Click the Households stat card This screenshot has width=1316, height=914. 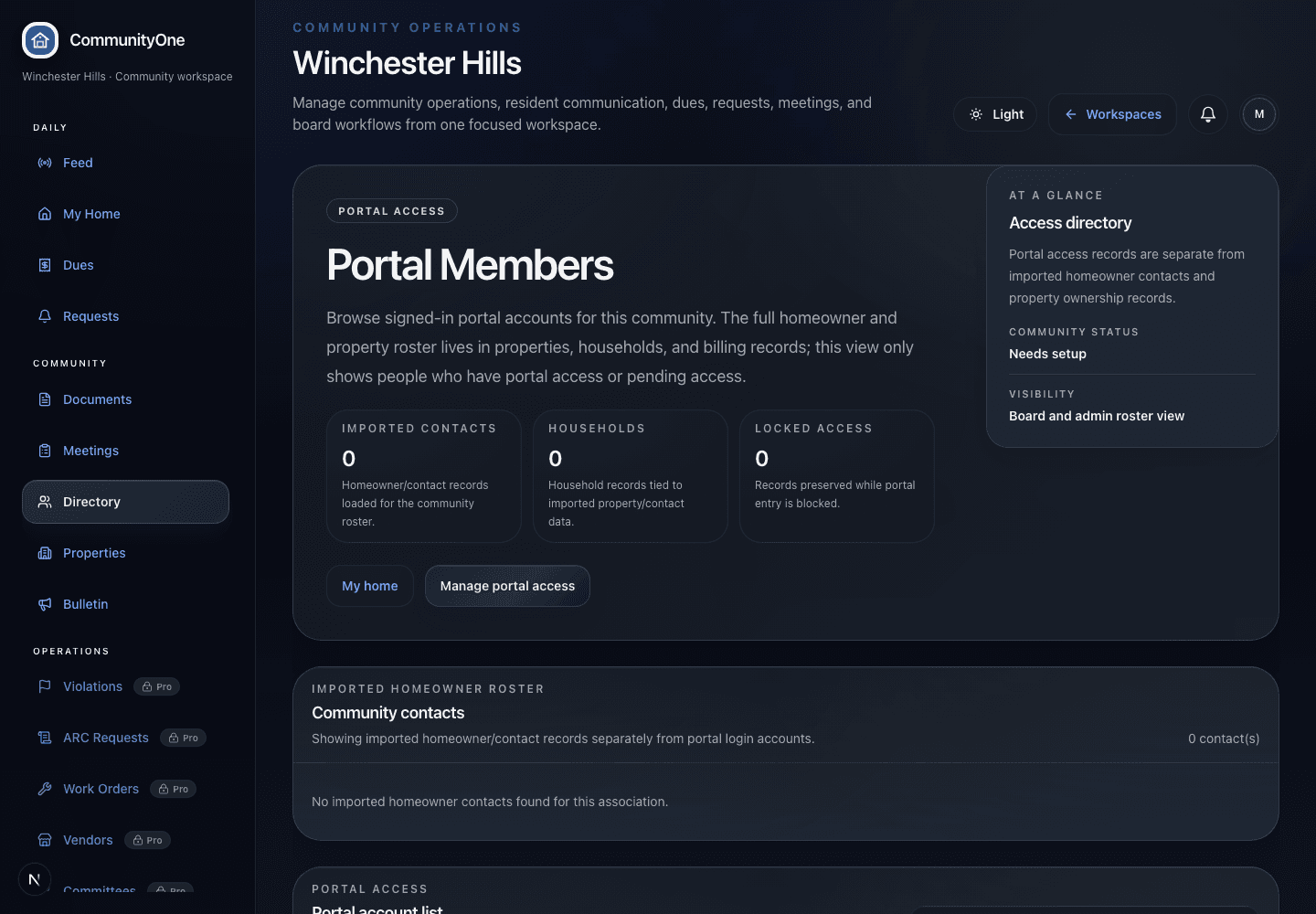[631, 476]
